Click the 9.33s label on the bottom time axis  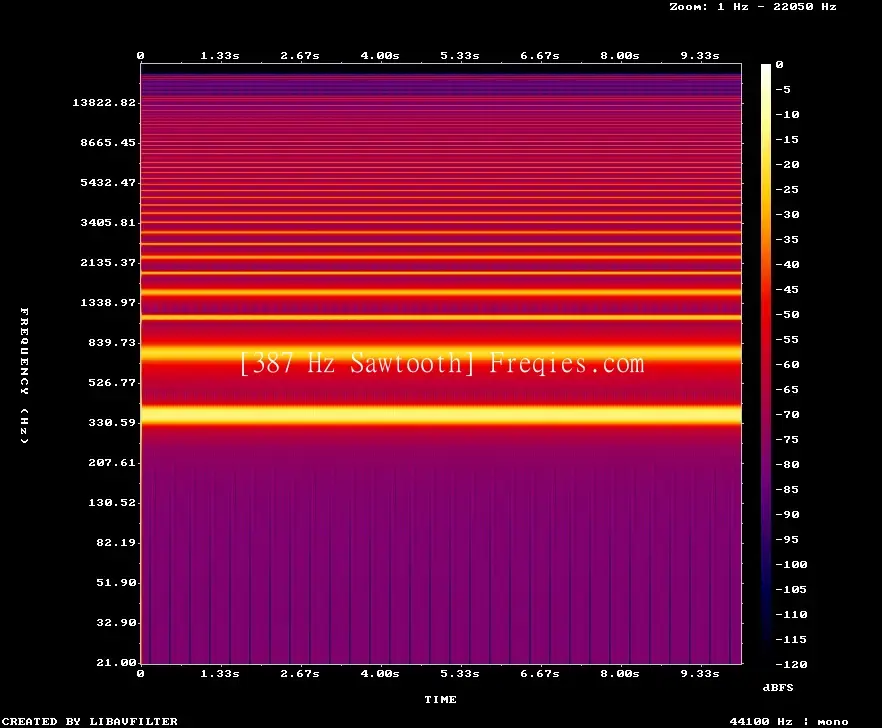pyautogui.click(x=700, y=673)
